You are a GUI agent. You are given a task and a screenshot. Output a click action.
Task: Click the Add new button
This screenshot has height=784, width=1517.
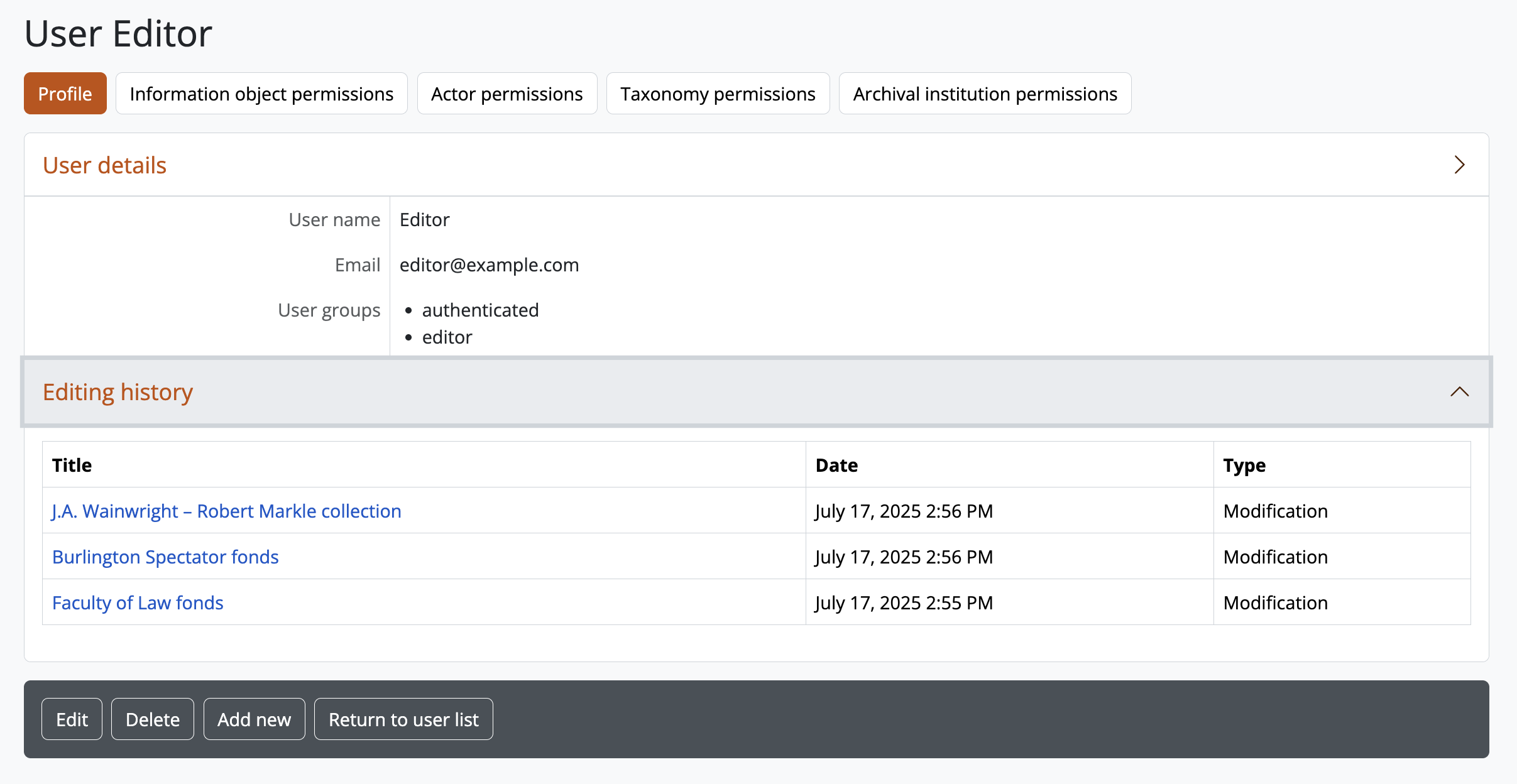(x=254, y=719)
